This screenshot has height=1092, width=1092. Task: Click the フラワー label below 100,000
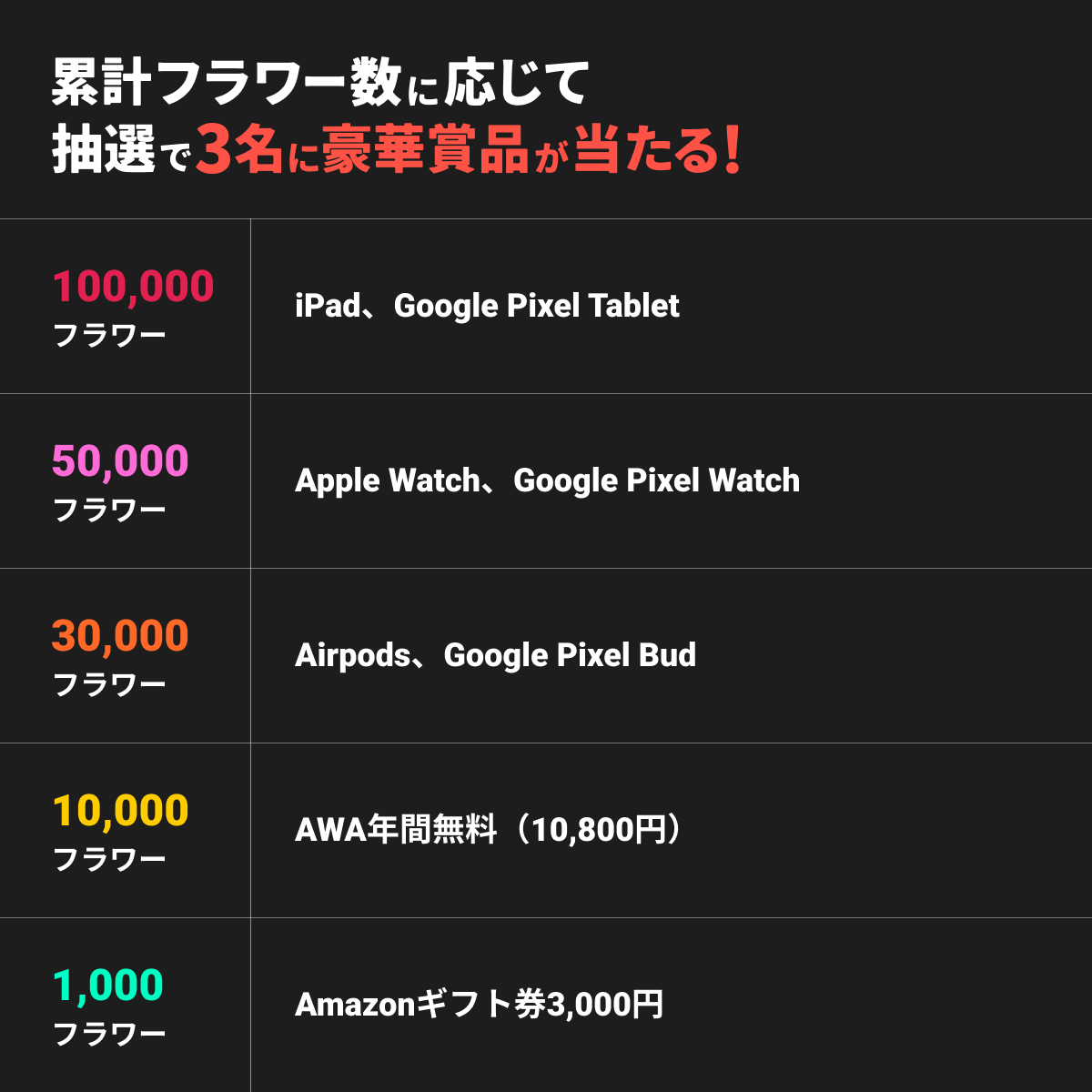109,335
